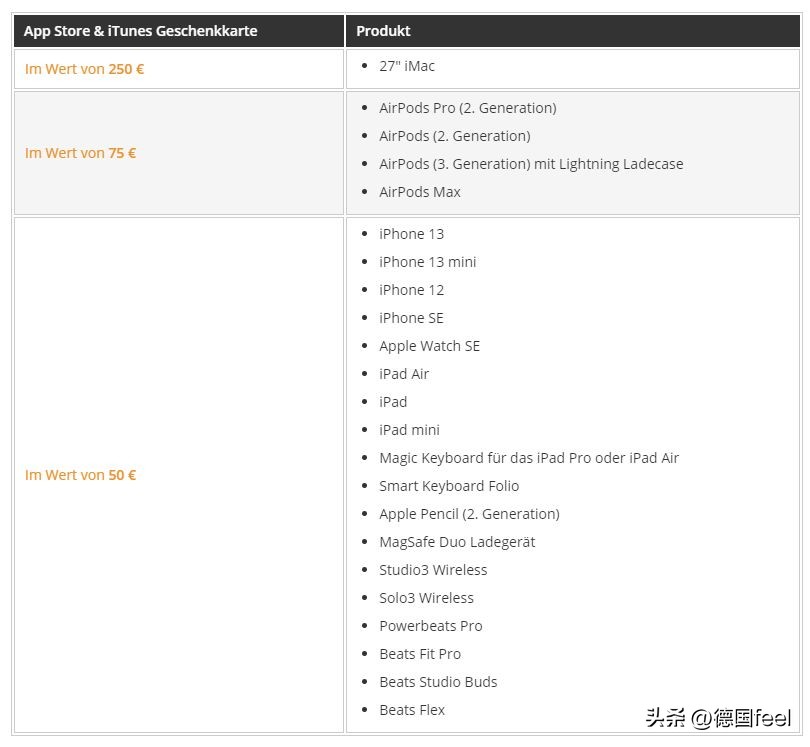Click 'Magic Keyboard für das iPad Pro' entry
This screenshot has width=810, height=747.
pos(528,458)
